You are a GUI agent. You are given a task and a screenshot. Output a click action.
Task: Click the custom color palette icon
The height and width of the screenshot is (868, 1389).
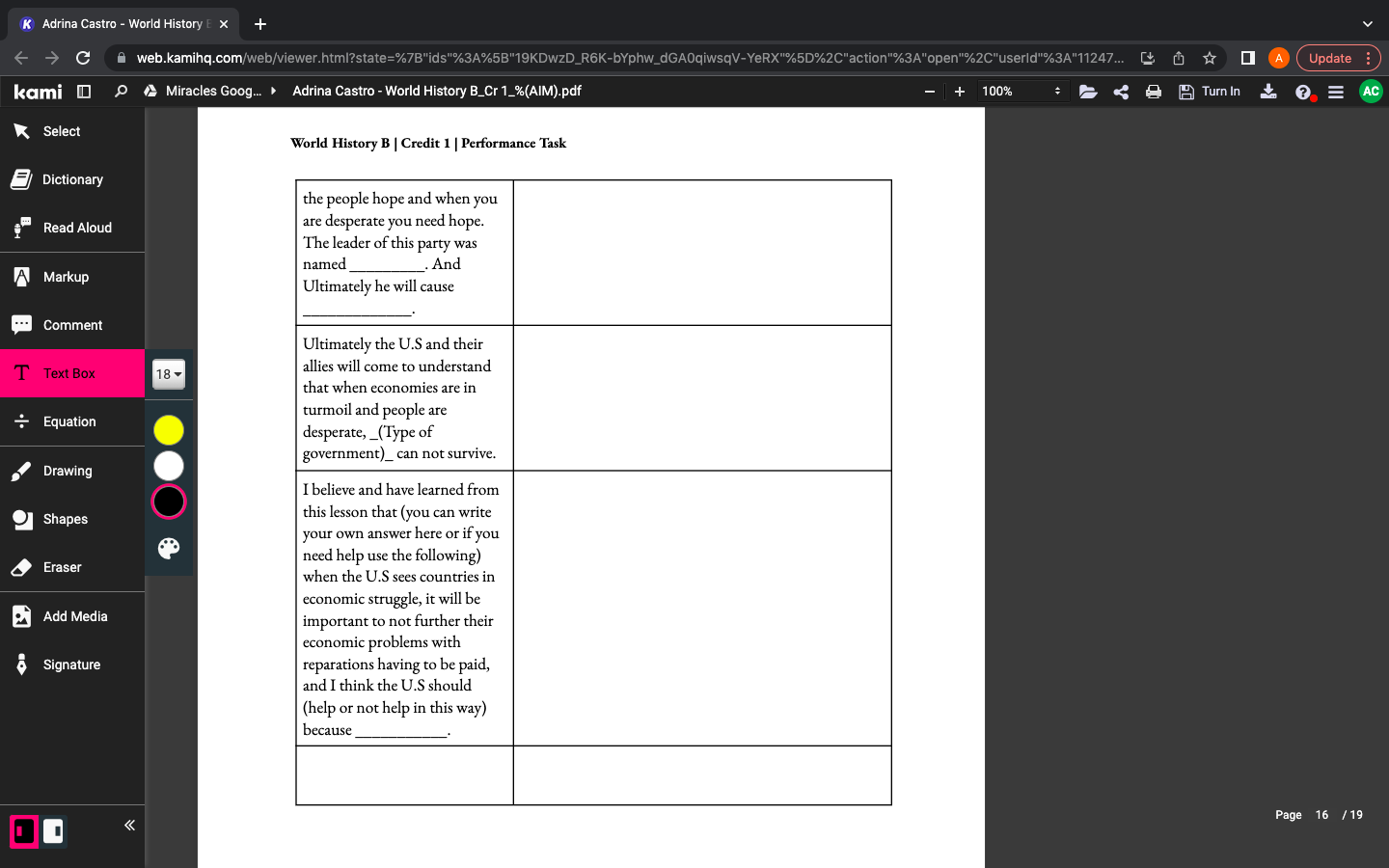169,549
